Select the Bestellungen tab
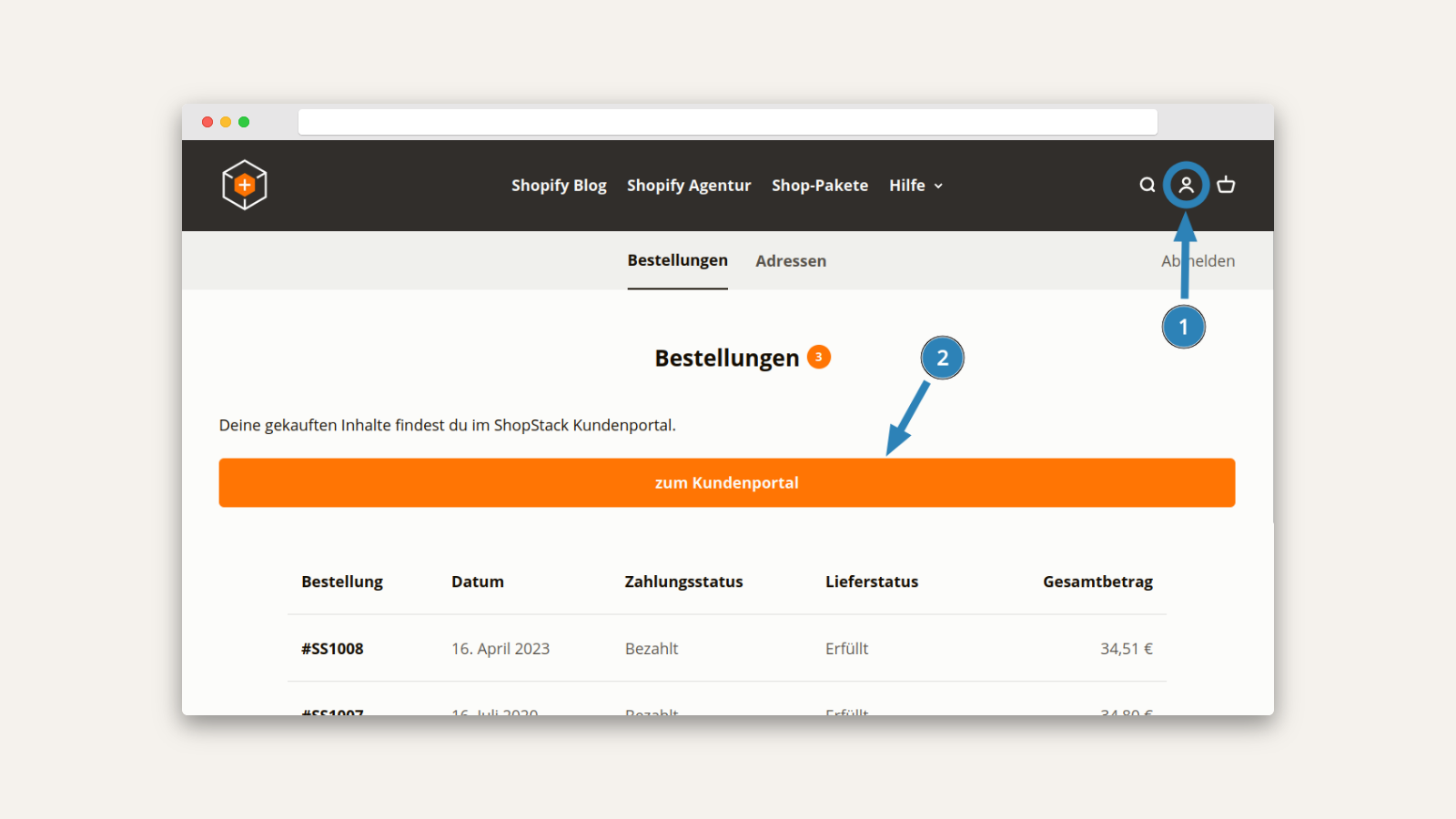Screen dimensions: 1456x819 click(677, 260)
